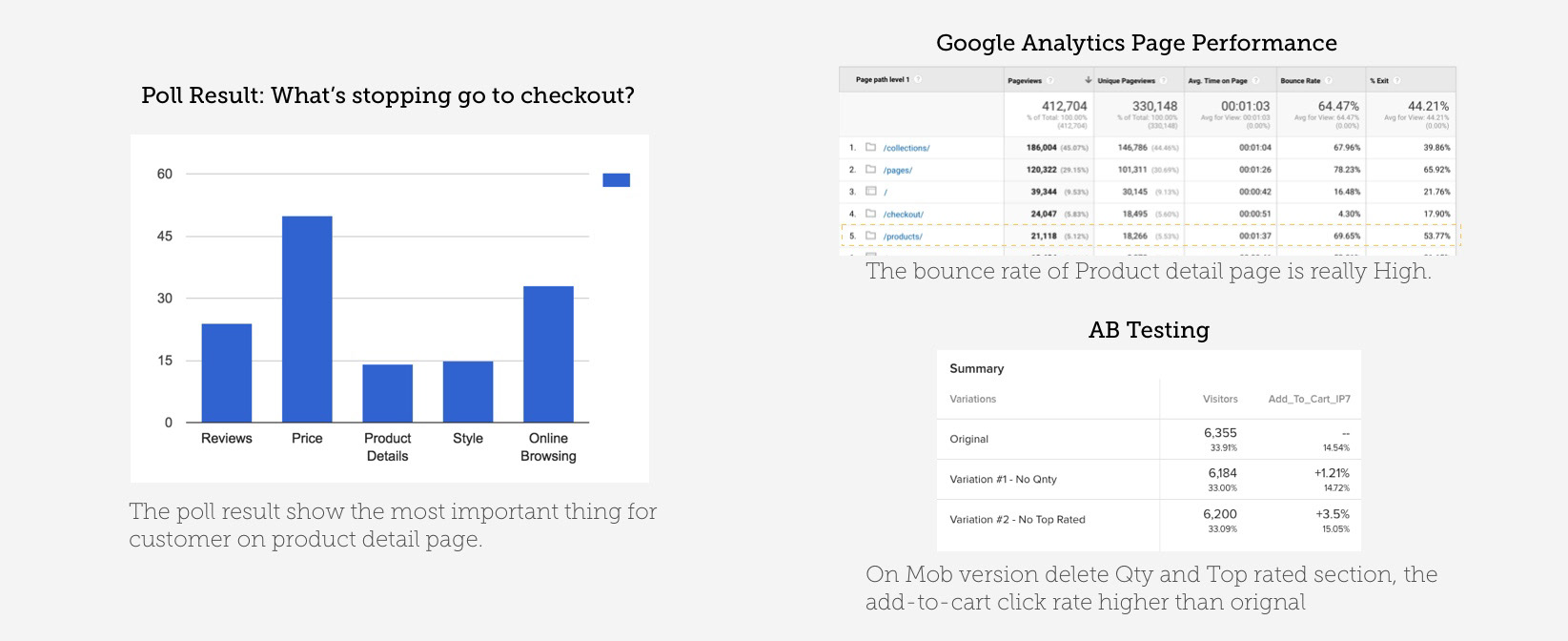This screenshot has height=641, width=1568.
Task: Open the /collections/ page path link
Action: 906,148
